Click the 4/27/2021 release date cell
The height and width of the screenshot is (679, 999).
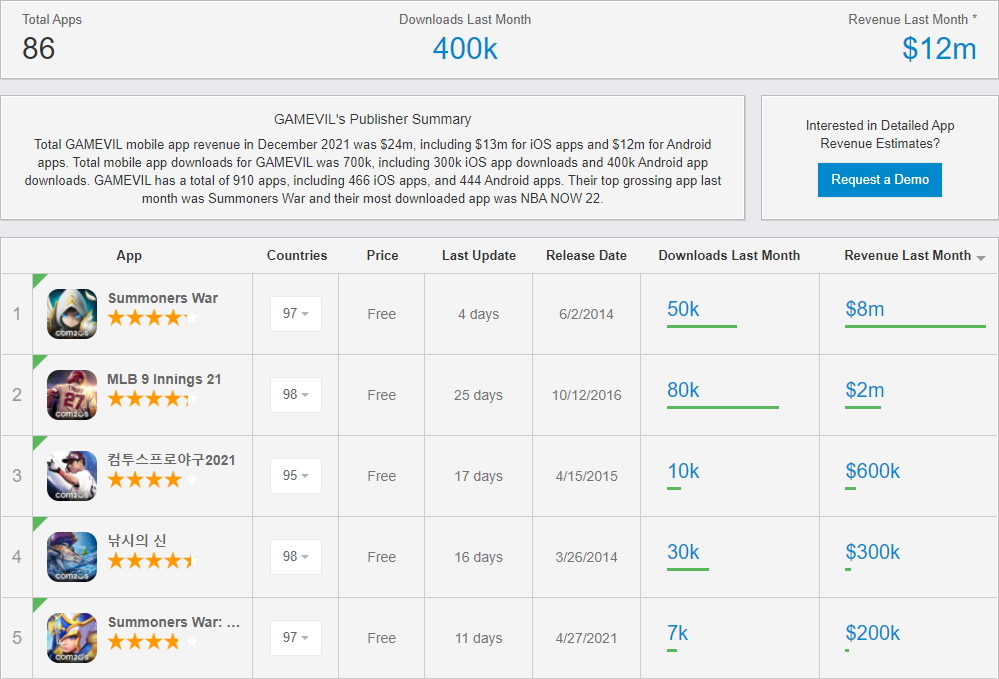click(x=586, y=638)
